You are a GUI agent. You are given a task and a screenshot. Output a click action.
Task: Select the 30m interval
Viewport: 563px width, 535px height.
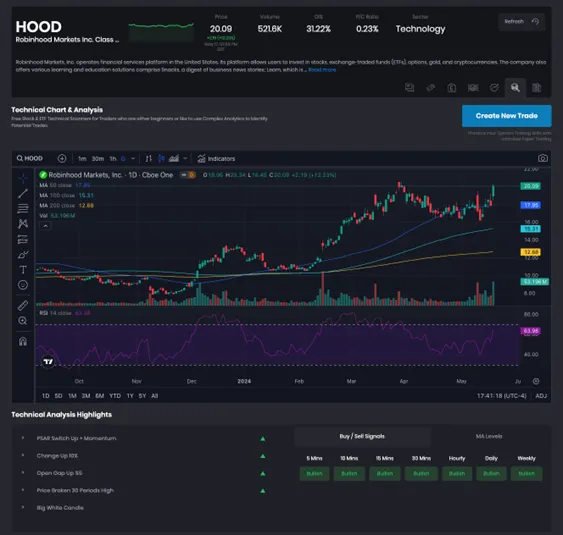(97, 158)
